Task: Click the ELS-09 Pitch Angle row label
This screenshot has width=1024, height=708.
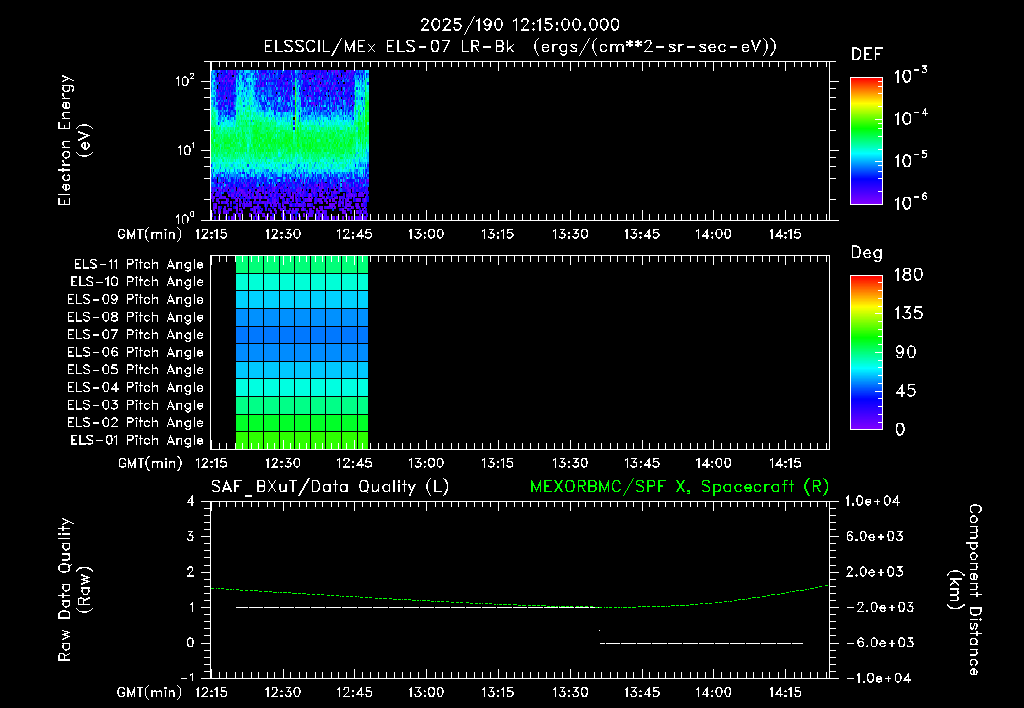Action: pos(136,300)
